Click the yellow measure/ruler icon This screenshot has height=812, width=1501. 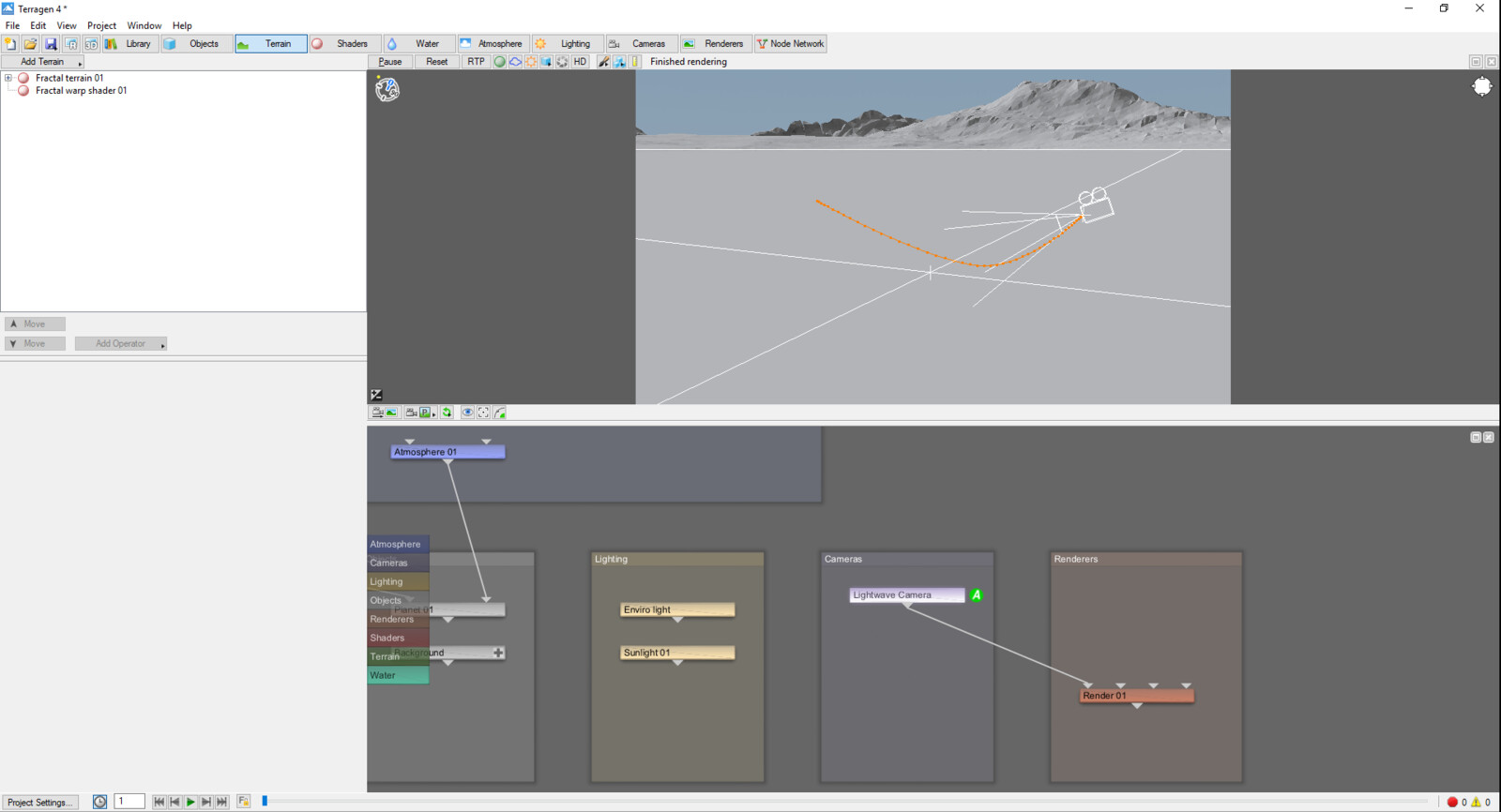(635, 62)
